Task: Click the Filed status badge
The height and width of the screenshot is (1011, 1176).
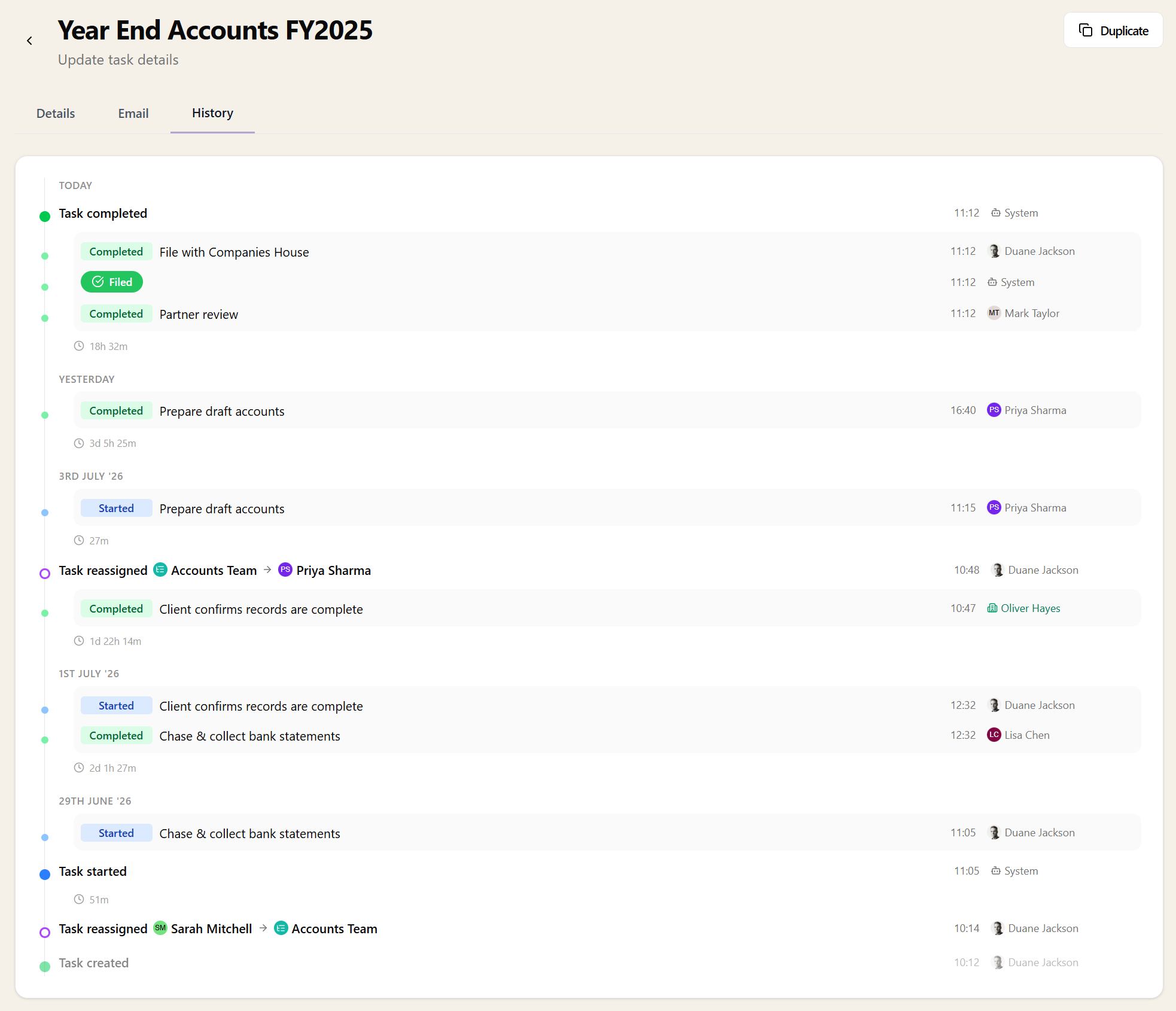Action: pyautogui.click(x=112, y=282)
